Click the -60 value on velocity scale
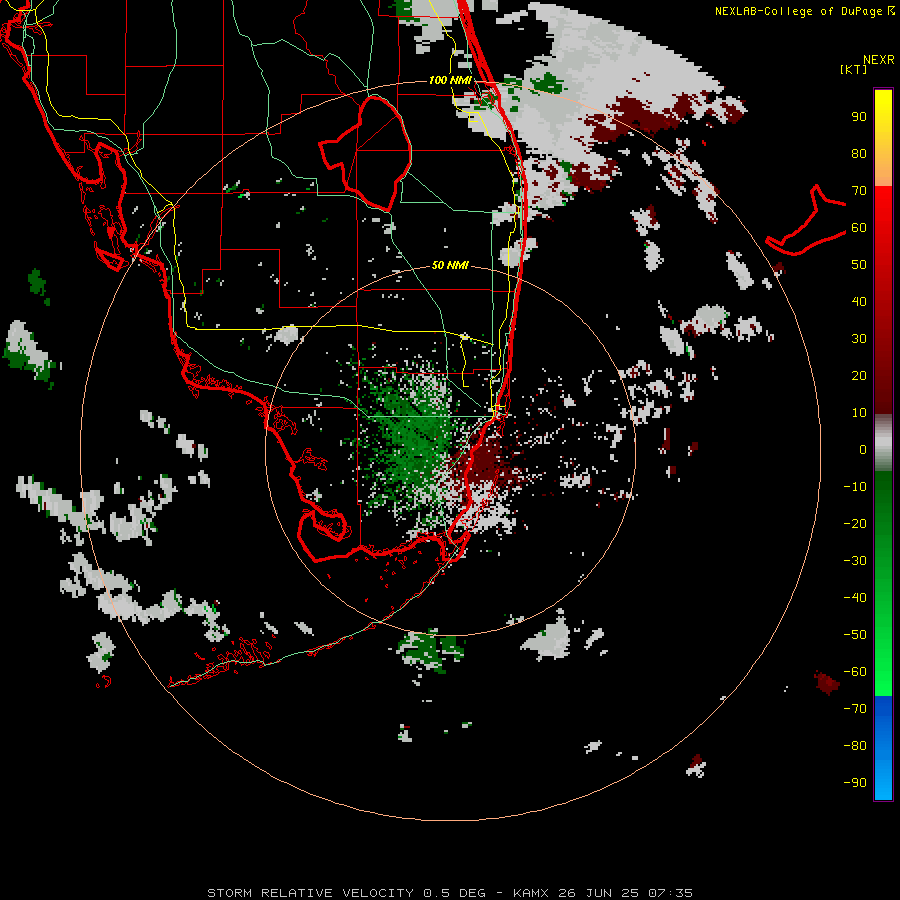900x900 pixels. pyautogui.click(x=855, y=672)
